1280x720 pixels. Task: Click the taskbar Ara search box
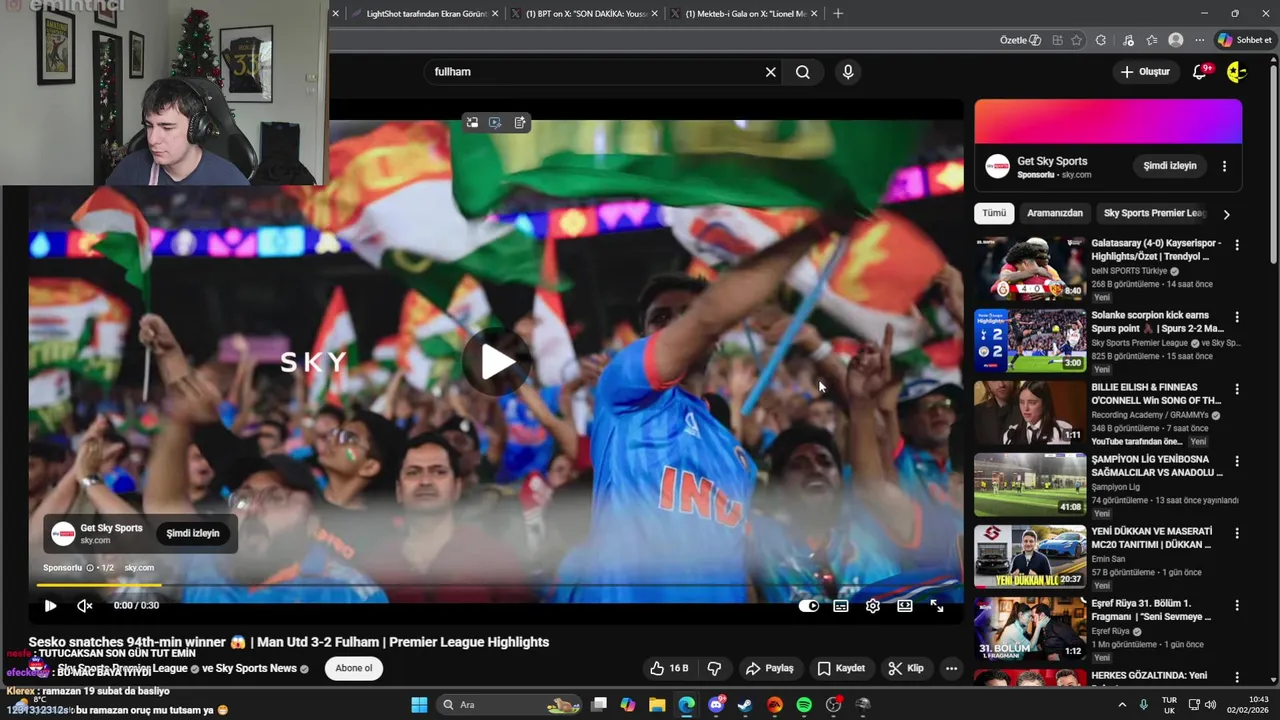(x=510, y=705)
